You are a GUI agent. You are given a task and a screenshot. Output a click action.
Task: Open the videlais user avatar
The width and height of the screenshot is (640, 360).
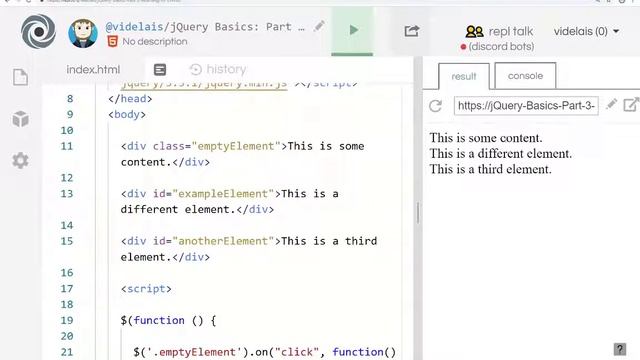83,33
